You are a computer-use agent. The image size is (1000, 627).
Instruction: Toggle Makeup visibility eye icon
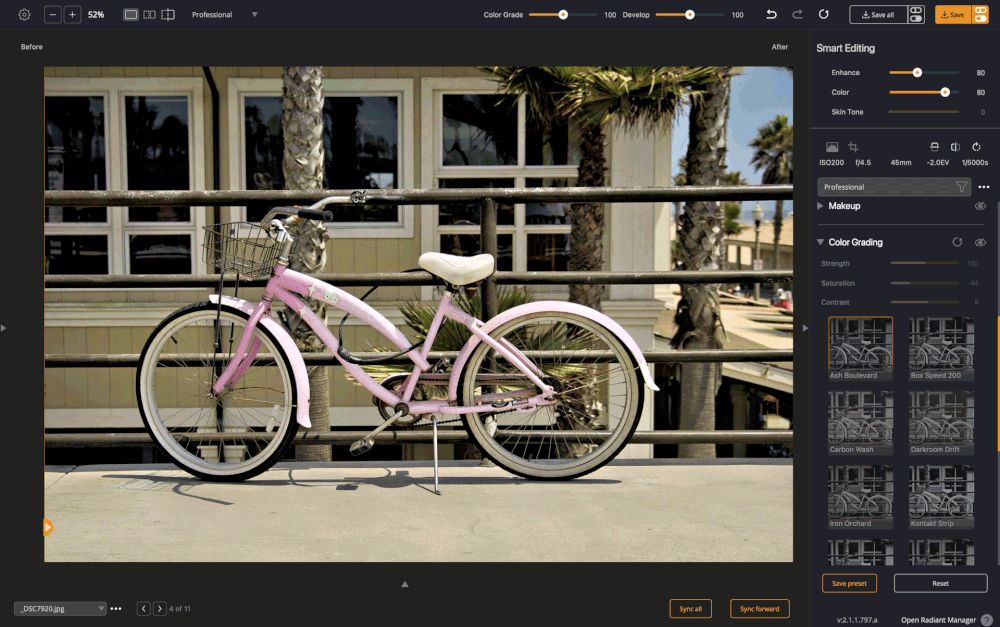[x=980, y=206]
